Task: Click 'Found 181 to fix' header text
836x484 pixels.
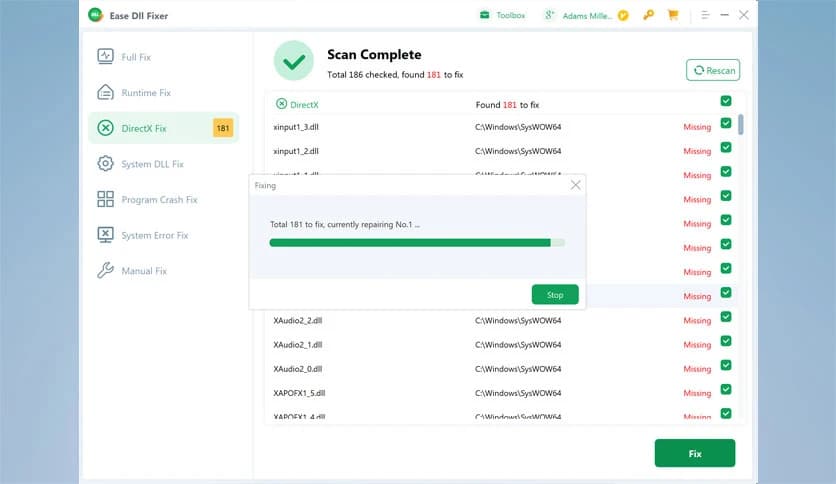Action: click(507, 105)
